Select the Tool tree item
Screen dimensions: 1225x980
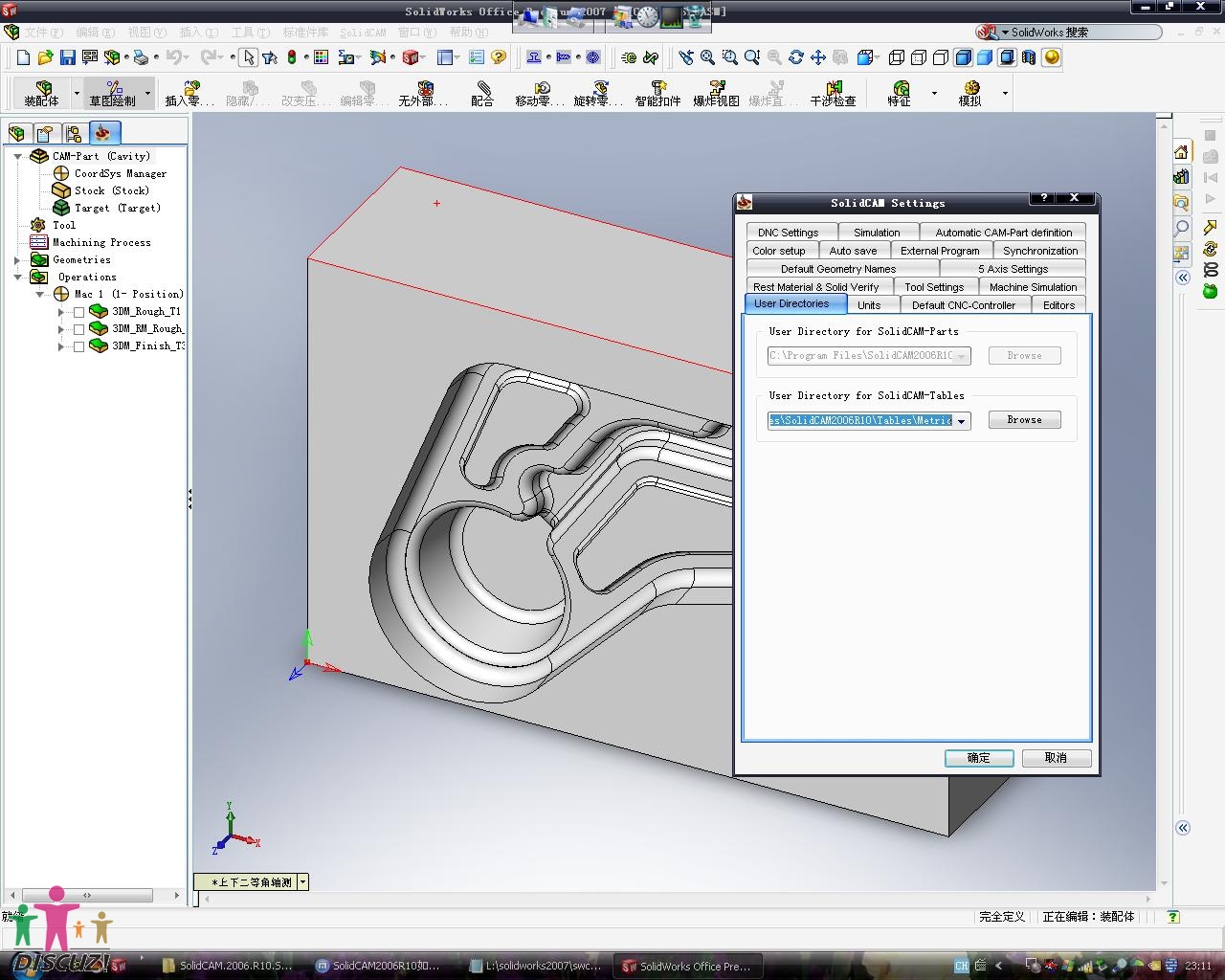(63, 225)
